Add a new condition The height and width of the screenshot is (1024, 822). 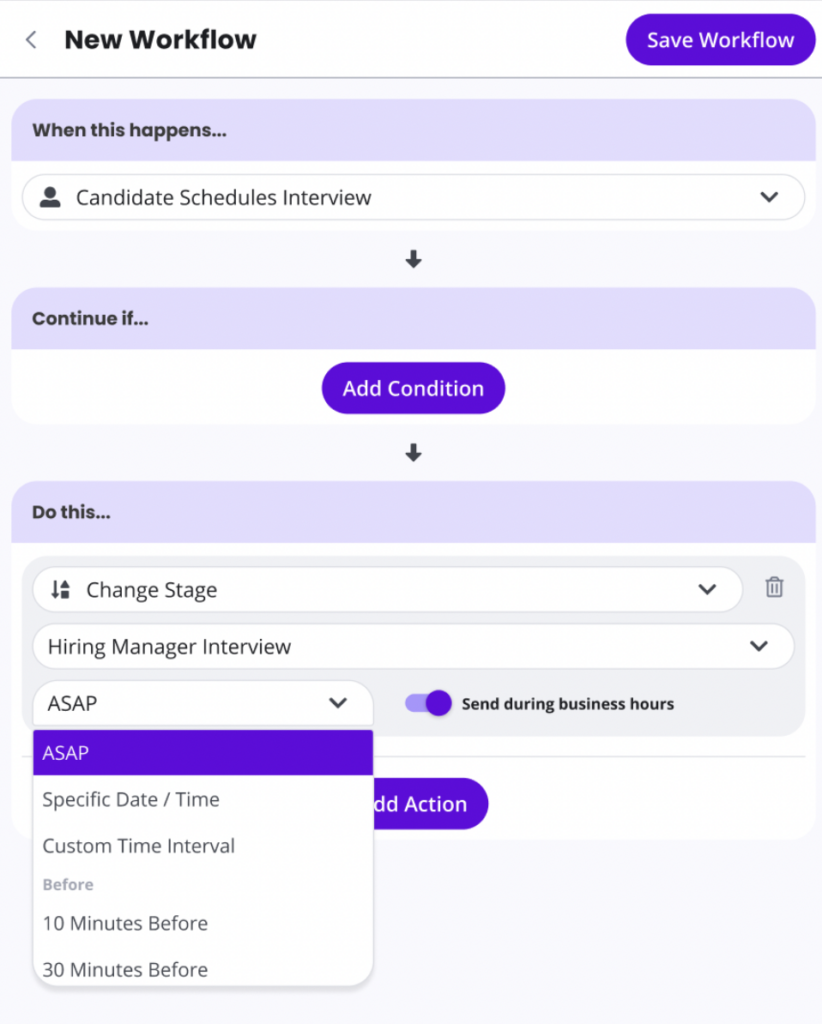tap(413, 389)
